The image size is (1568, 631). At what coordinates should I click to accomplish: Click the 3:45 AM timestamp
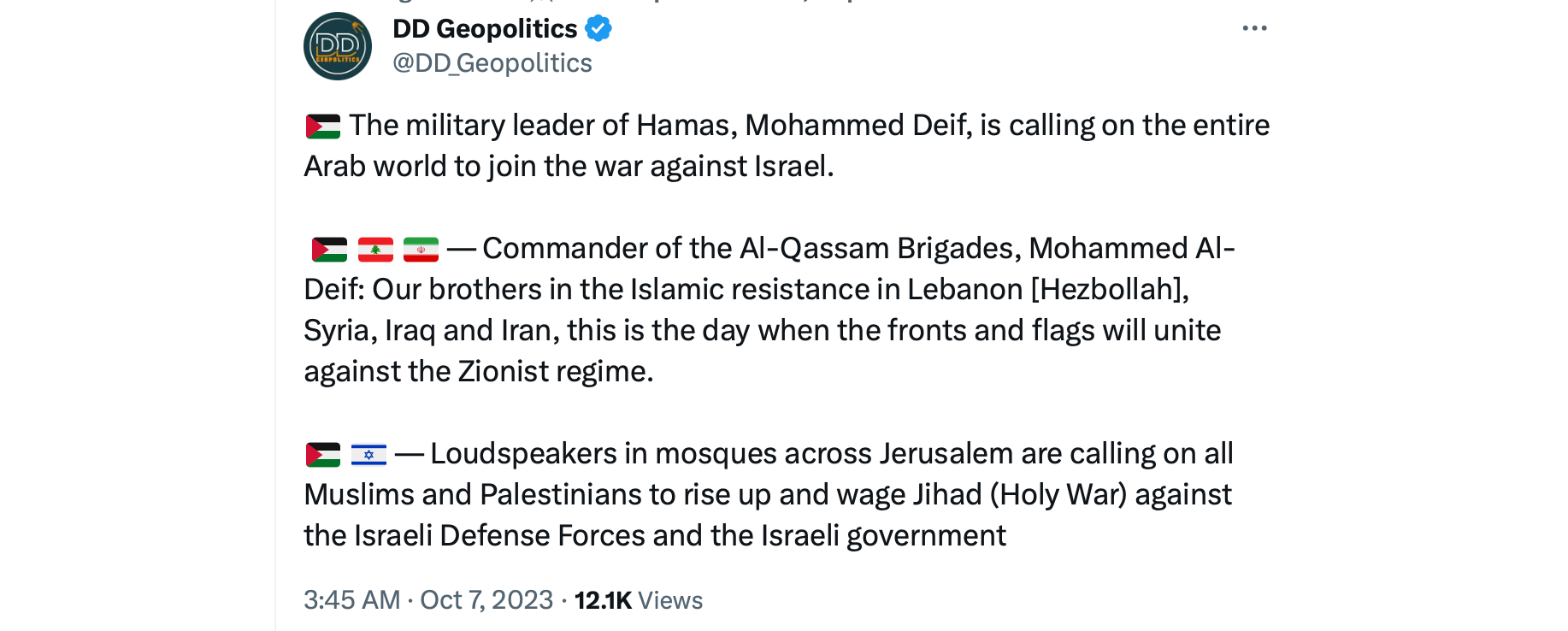[351, 600]
